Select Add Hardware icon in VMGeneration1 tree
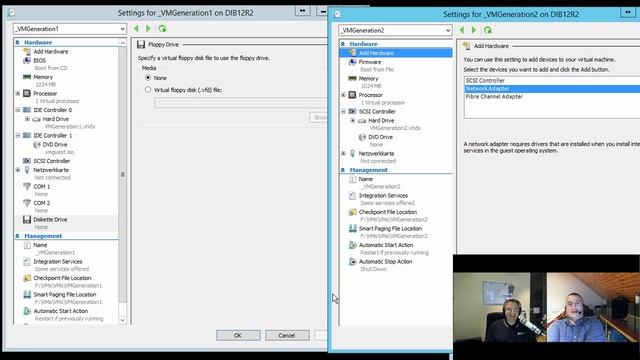Image resolution: width=640 pixels, height=360 pixels. (x=27, y=51)
